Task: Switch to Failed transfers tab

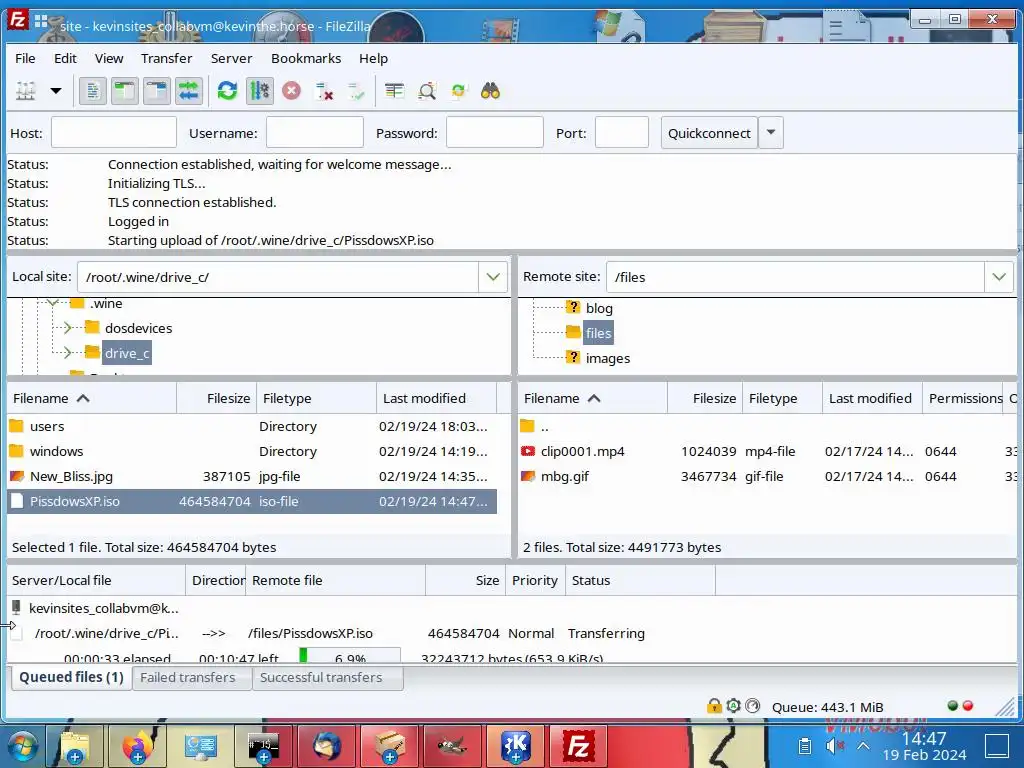Action: pyautogui.click(x=192, y=678)
